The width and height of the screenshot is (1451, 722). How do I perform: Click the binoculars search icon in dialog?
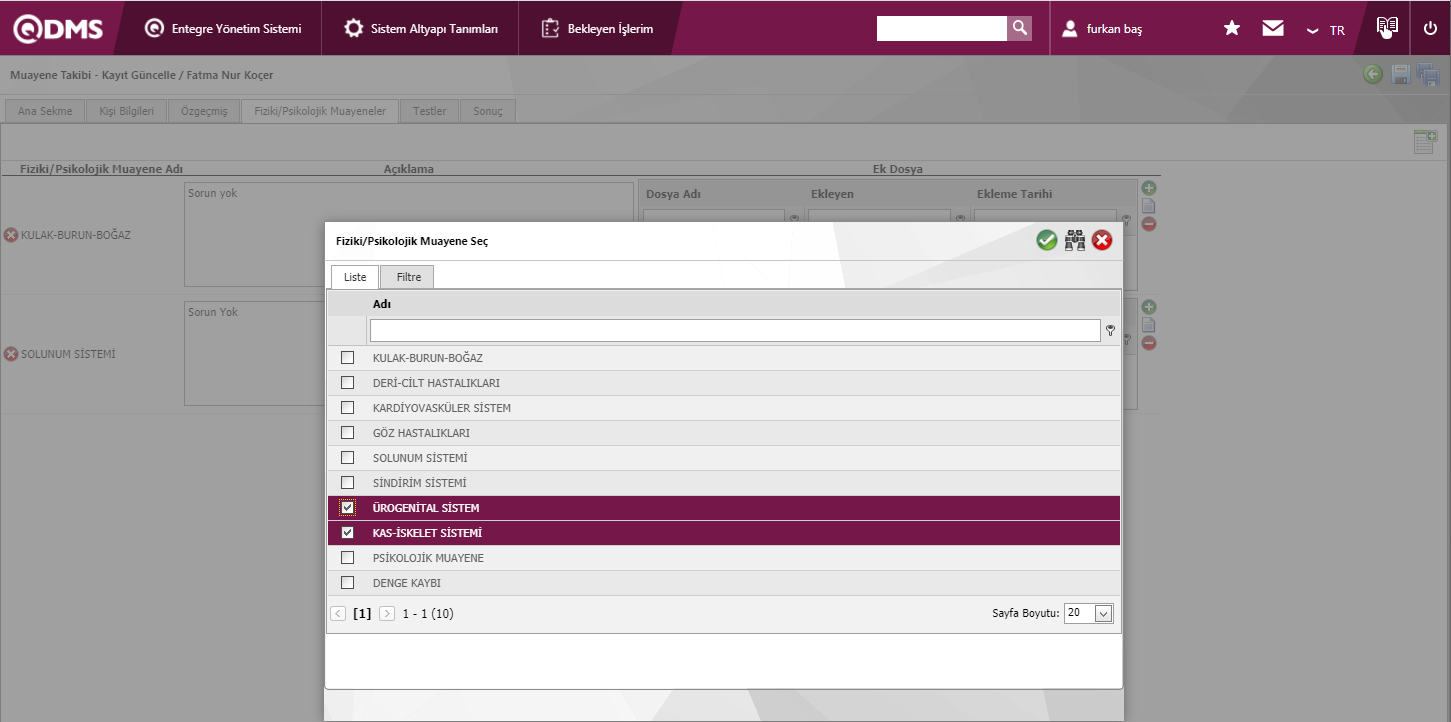click(1075, 240)
